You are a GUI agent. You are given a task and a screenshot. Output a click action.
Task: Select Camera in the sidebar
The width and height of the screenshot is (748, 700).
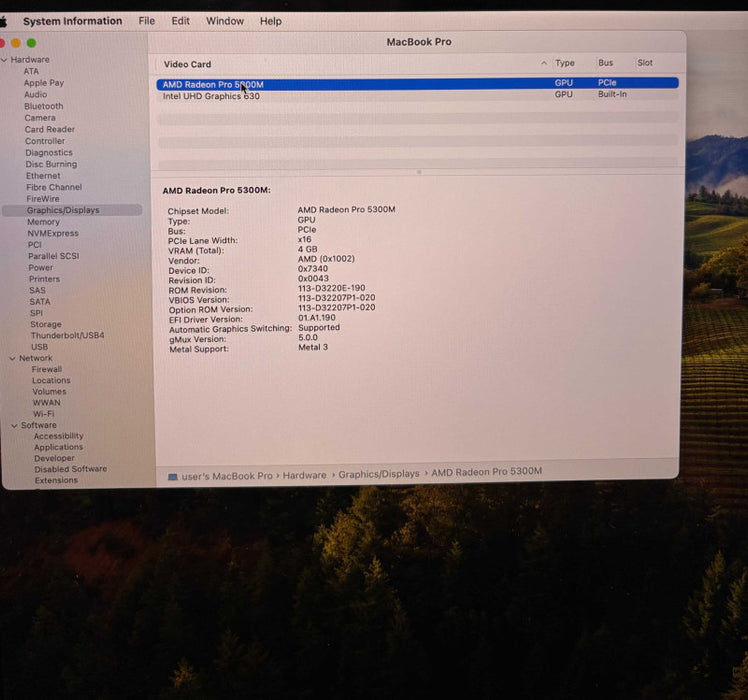40,118
